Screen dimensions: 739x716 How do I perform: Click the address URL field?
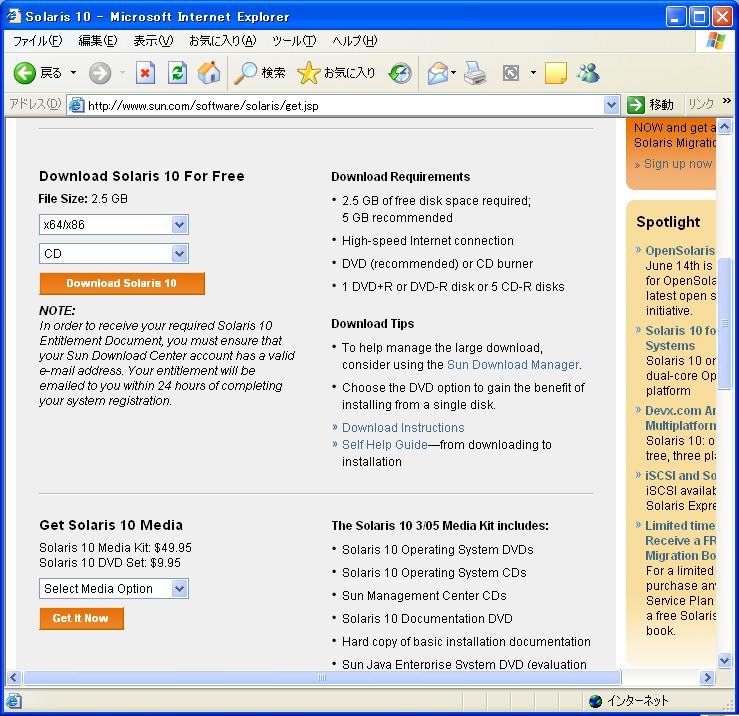[344, 106]
